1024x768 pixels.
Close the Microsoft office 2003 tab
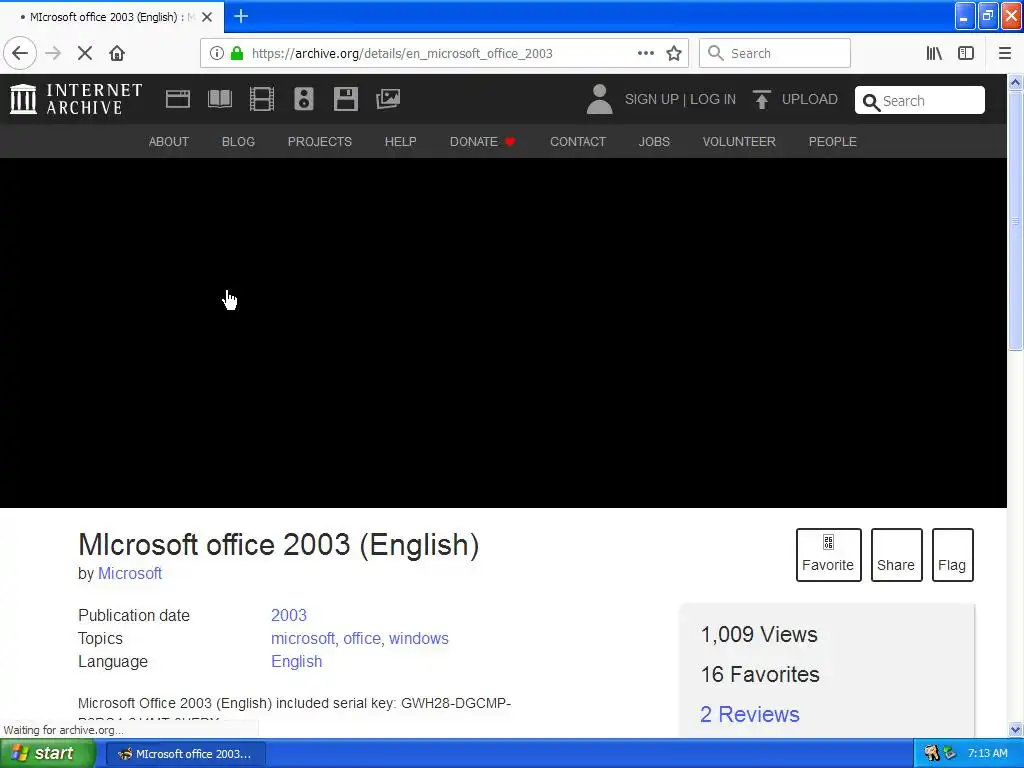click(x=207, y=17)
